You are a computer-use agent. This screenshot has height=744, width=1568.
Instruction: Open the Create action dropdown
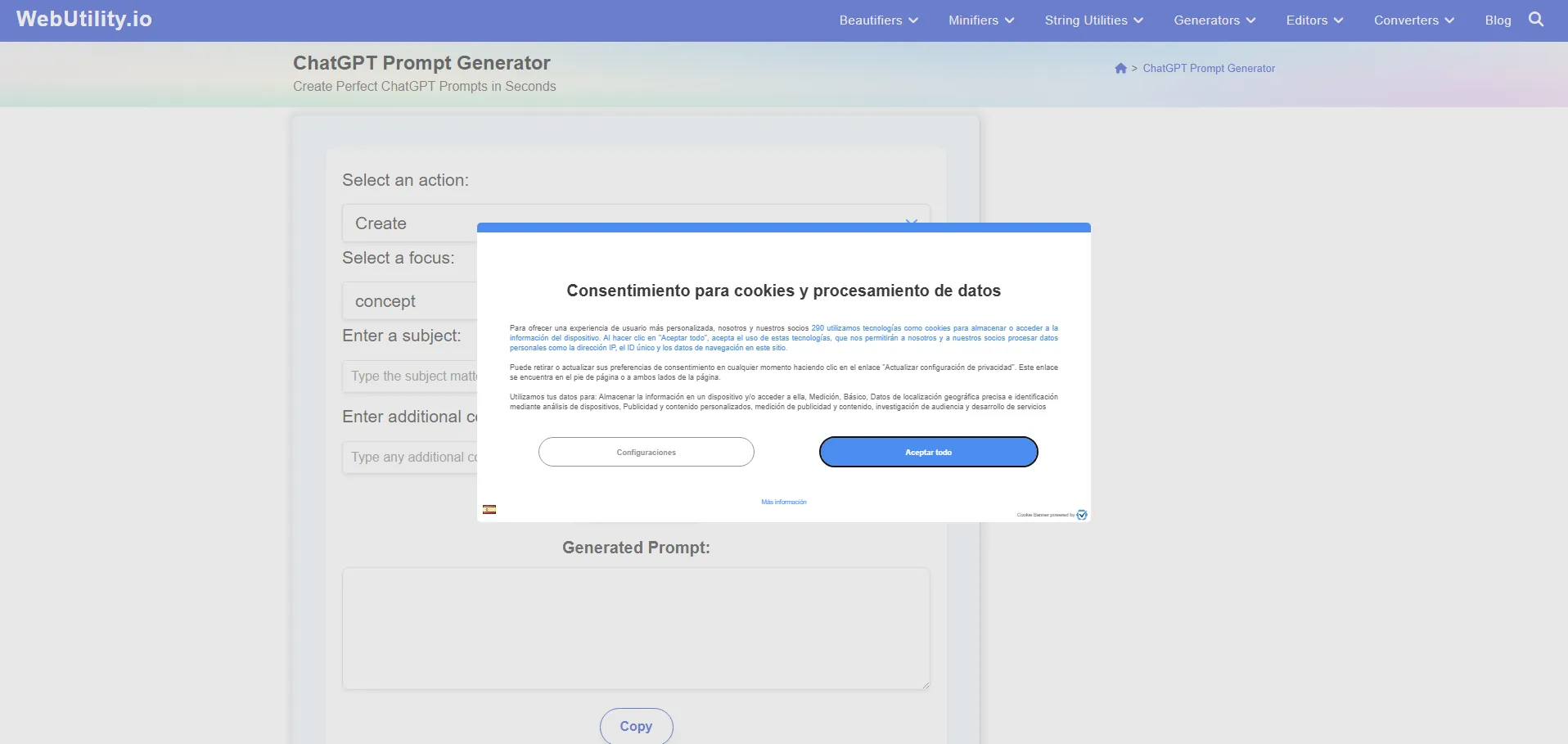click(x=409, y=223)
